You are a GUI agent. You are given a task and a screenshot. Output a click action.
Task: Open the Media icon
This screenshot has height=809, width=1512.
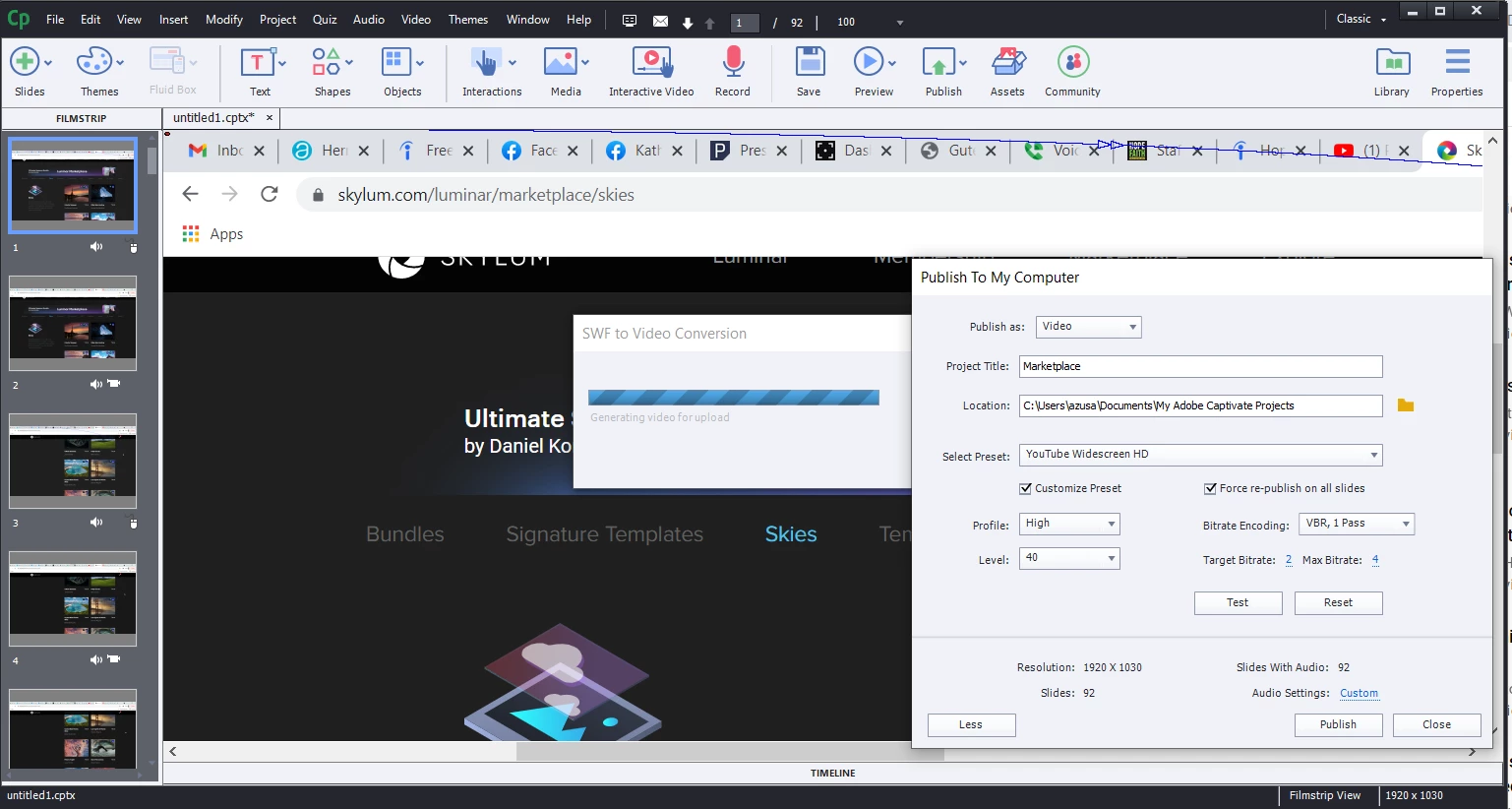pos(560,62)
